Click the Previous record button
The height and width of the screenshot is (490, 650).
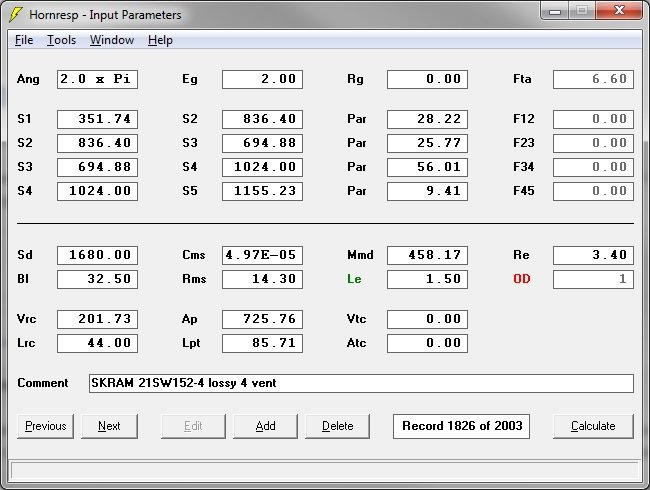[x=46, y=426]
